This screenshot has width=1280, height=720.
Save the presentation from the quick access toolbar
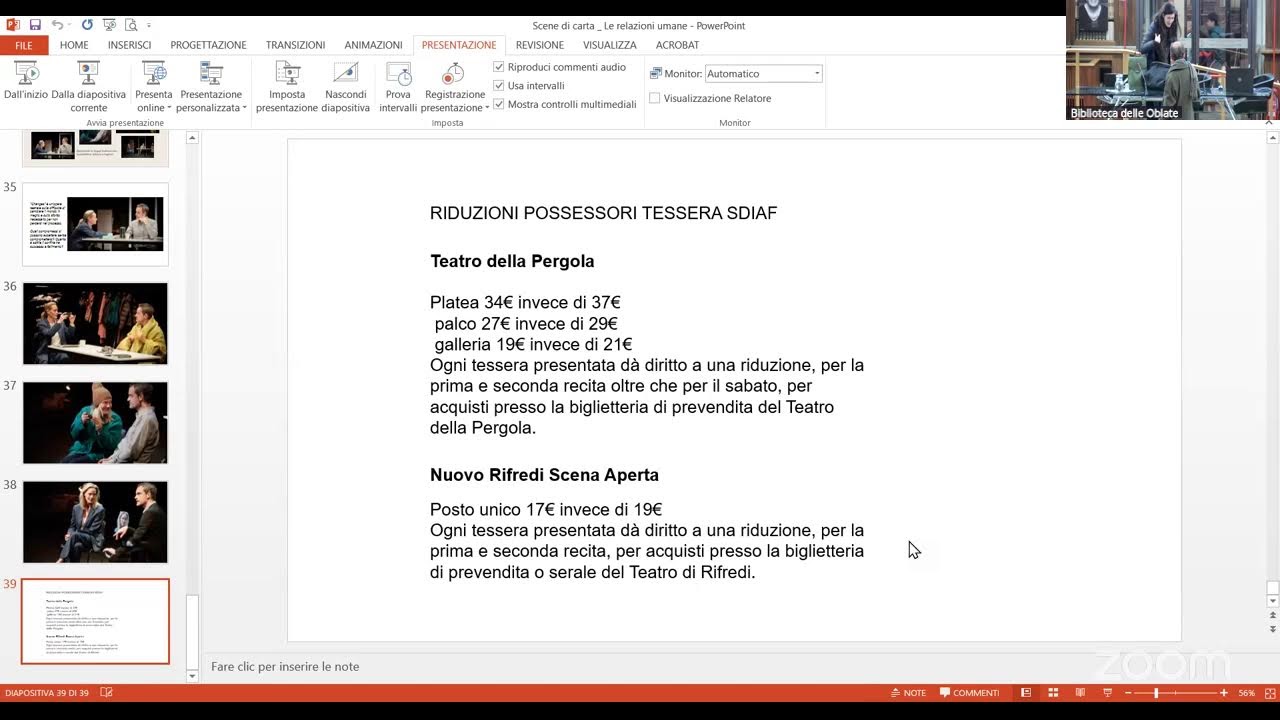(x=35, y=25)
